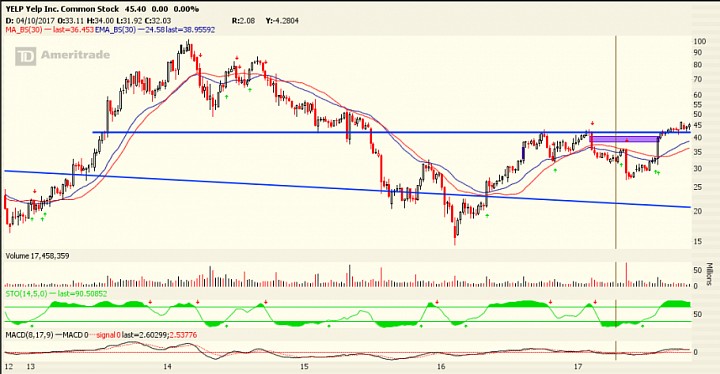Click the 100 price level on the axis
Image resolution: width=720 pixels, height=374 pixels.
point(699,41)
